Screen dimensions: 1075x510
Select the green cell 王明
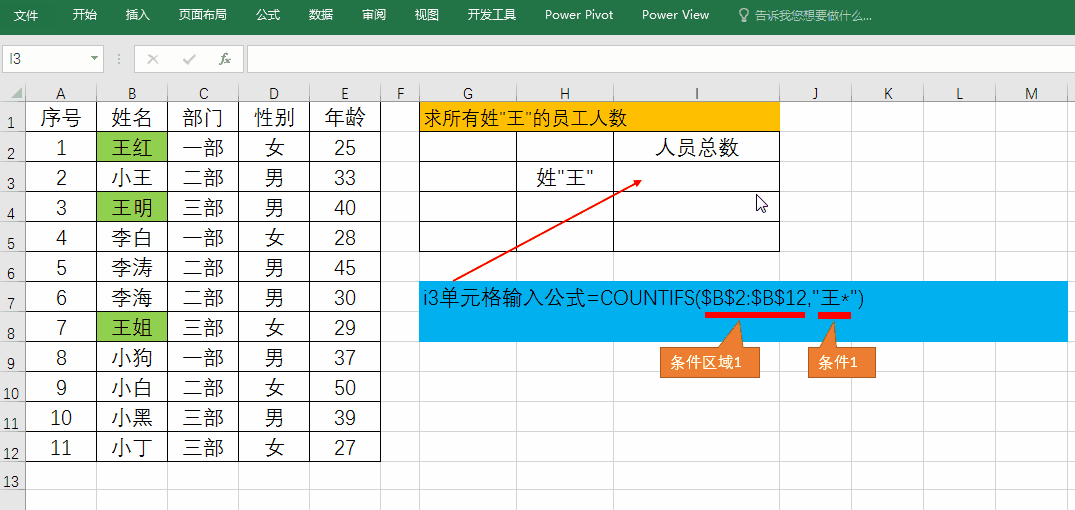coord(132,207)
